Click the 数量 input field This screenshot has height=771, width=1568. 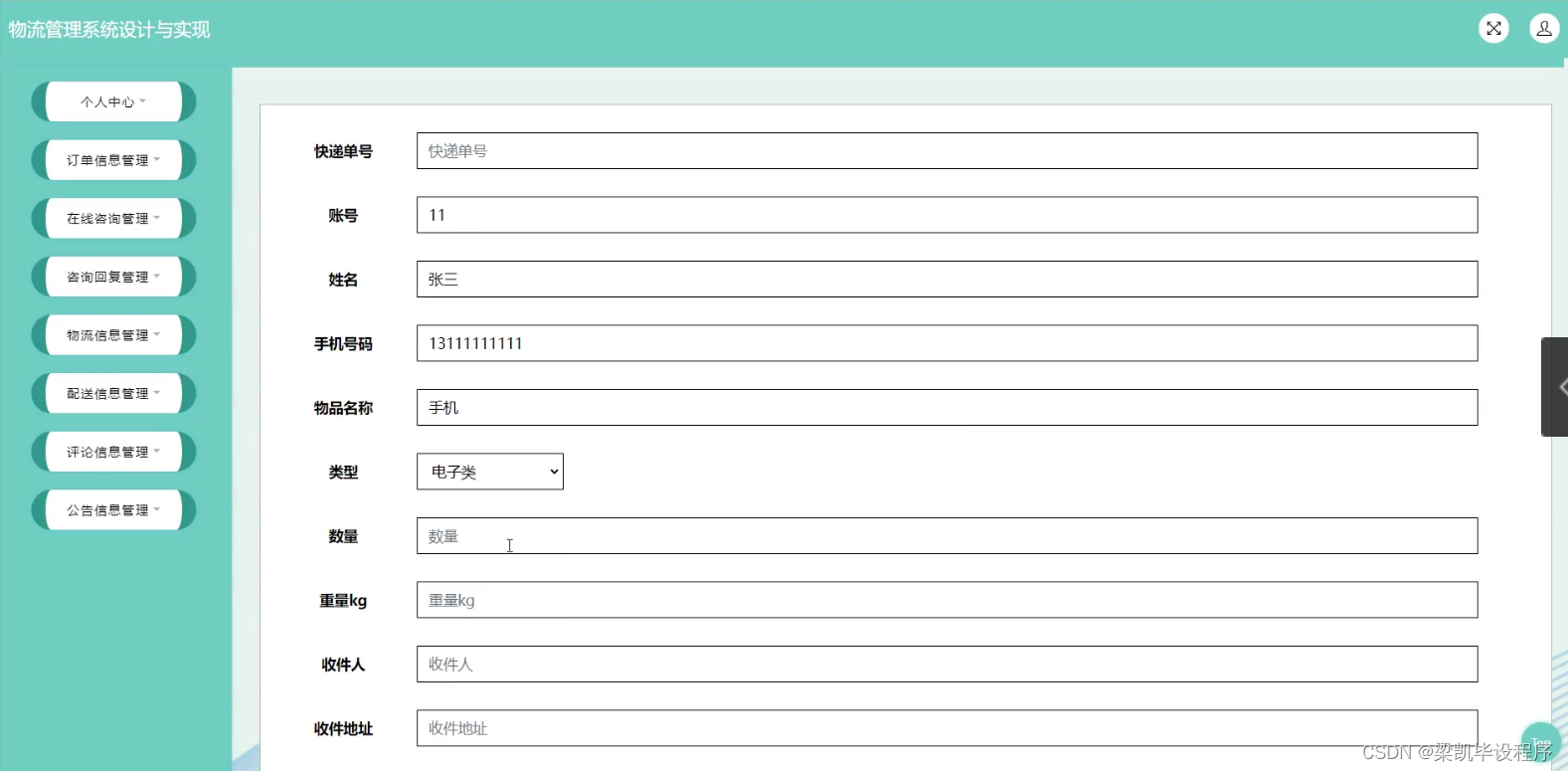click(945, 535)
